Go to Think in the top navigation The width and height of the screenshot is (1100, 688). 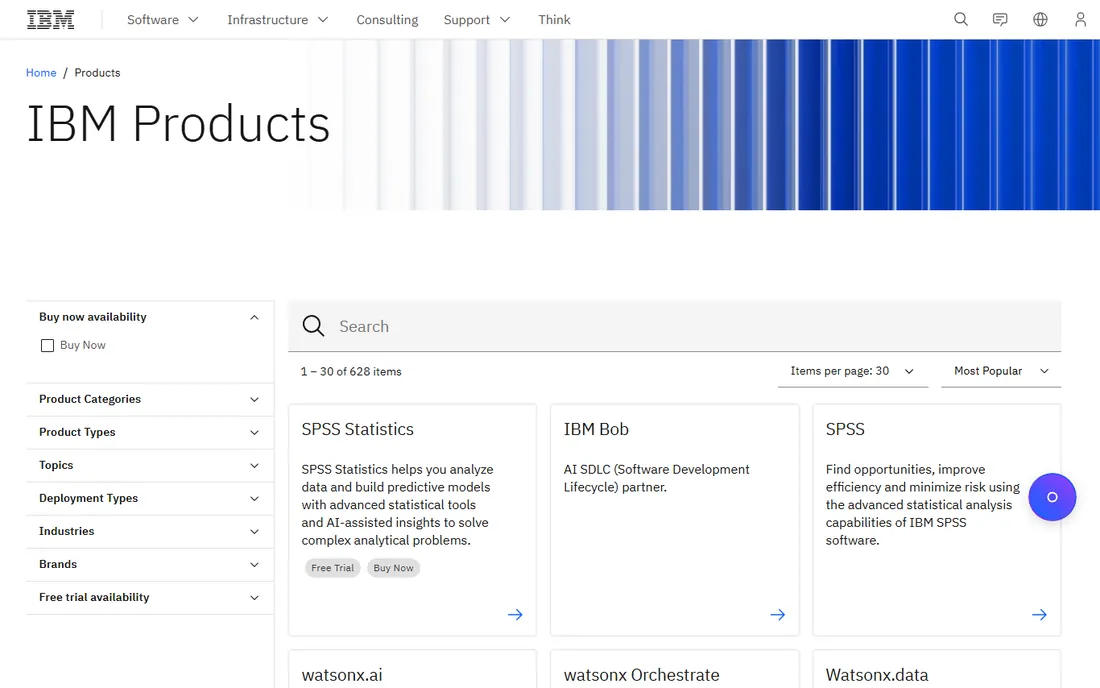click(x=554, y=20)
